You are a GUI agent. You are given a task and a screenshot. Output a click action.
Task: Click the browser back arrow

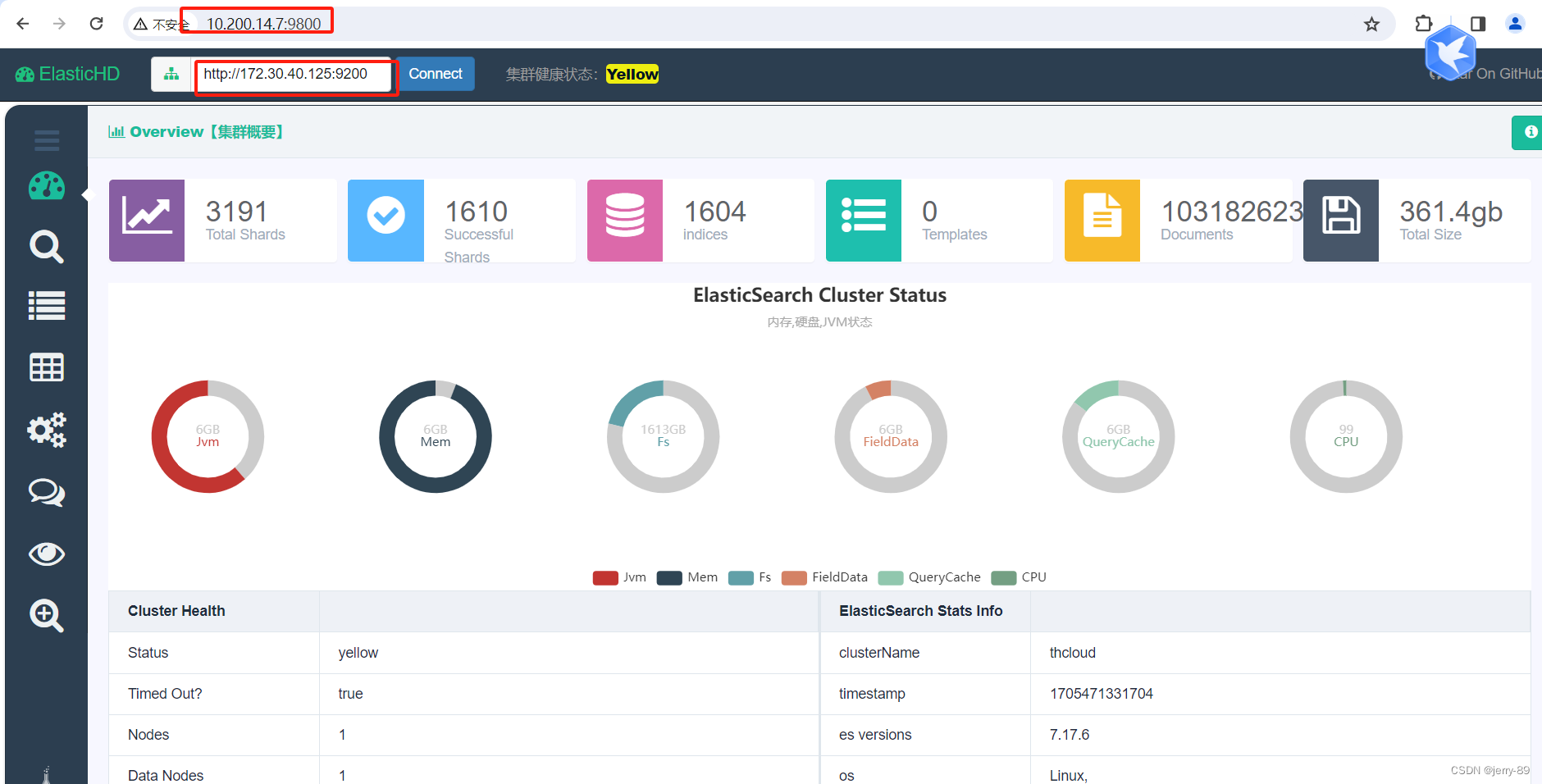[x=23, y=24]
